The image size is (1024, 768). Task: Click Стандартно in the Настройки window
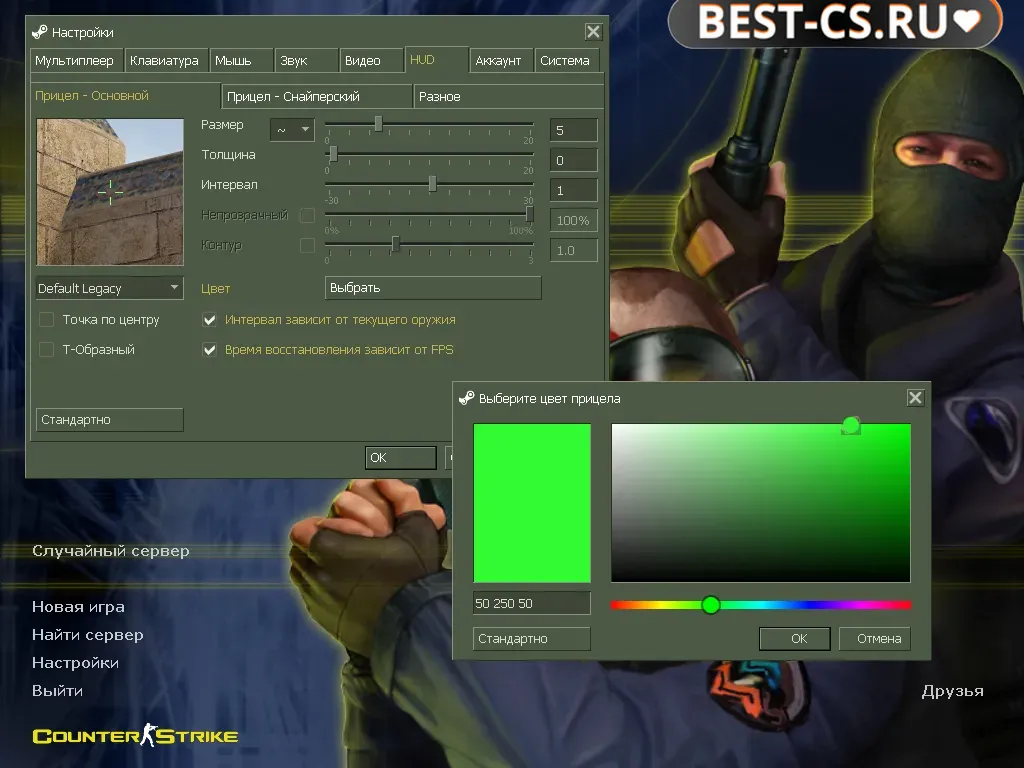click(x=110, y=419)
